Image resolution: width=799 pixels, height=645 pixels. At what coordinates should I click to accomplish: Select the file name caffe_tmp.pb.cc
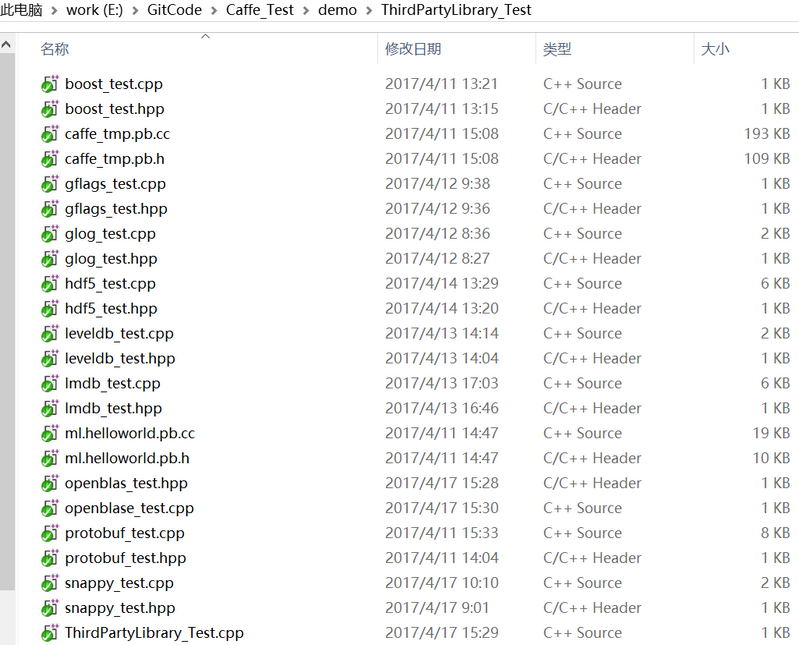117,134
